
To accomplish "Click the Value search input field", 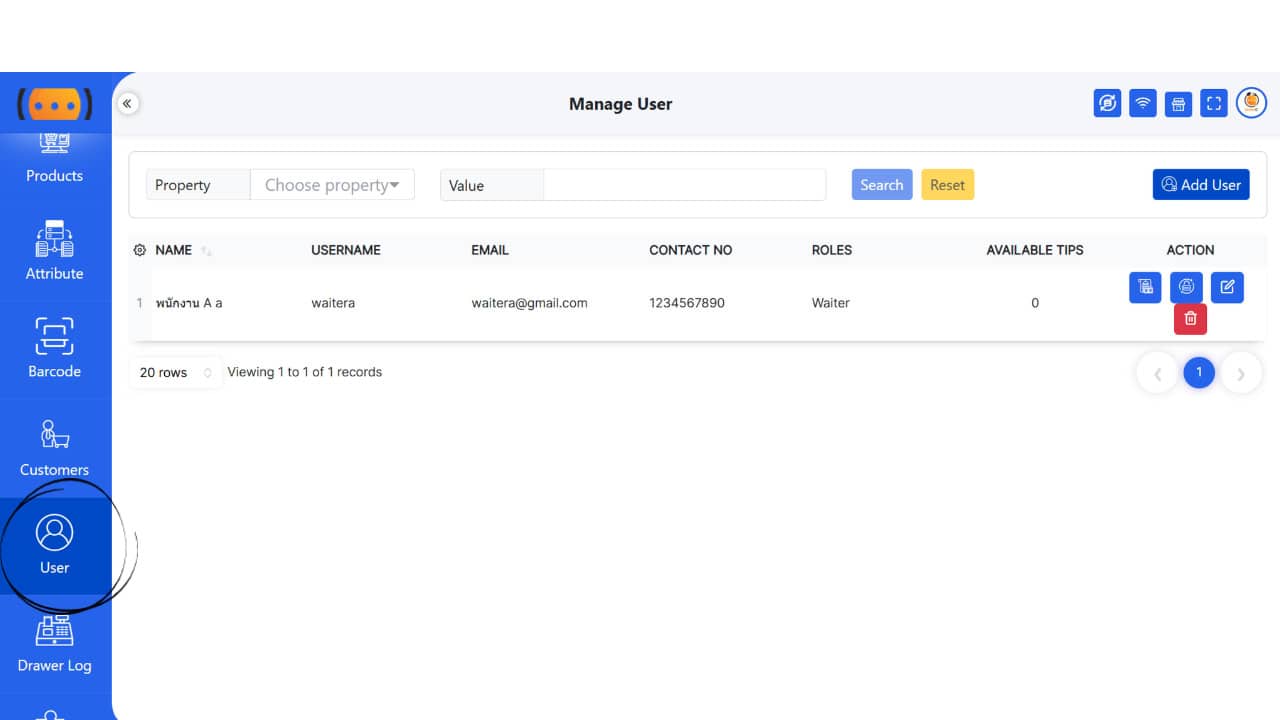I will point(684,185).
